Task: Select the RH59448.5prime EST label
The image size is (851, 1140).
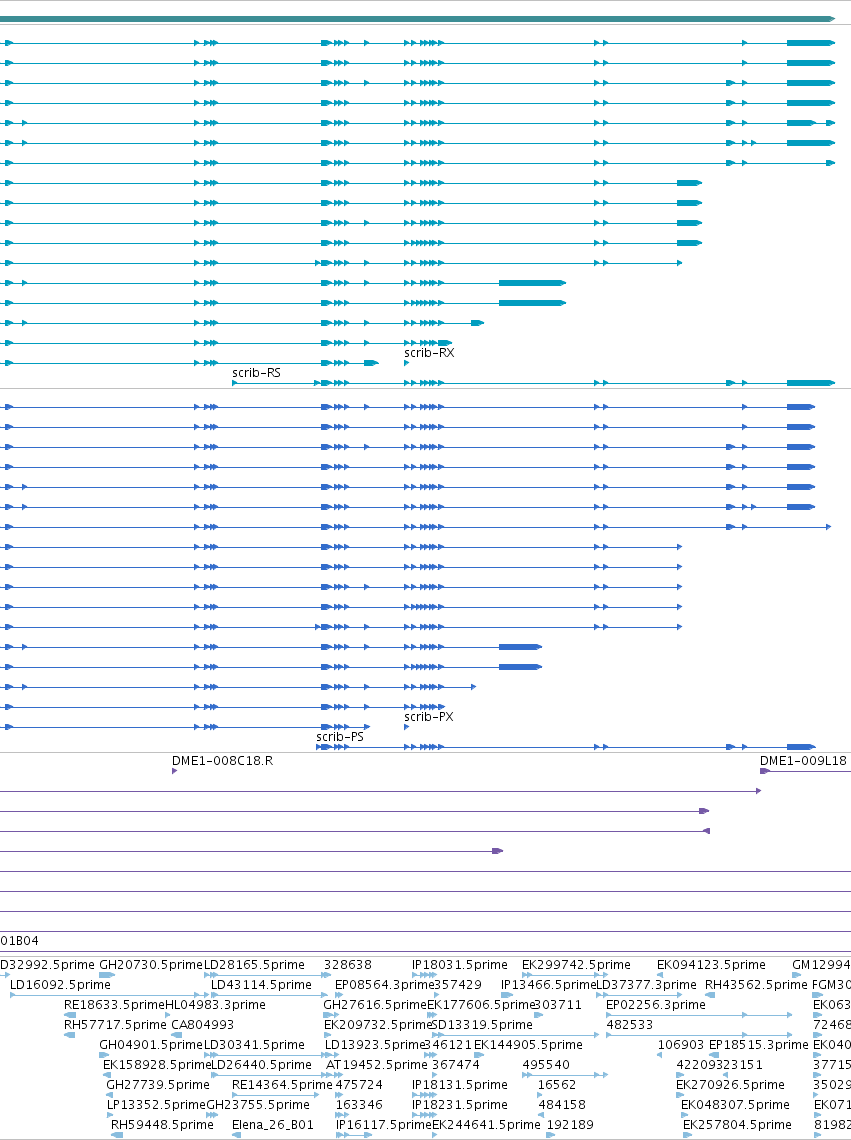Action: pyautogui.click(x=162, y=1125)
